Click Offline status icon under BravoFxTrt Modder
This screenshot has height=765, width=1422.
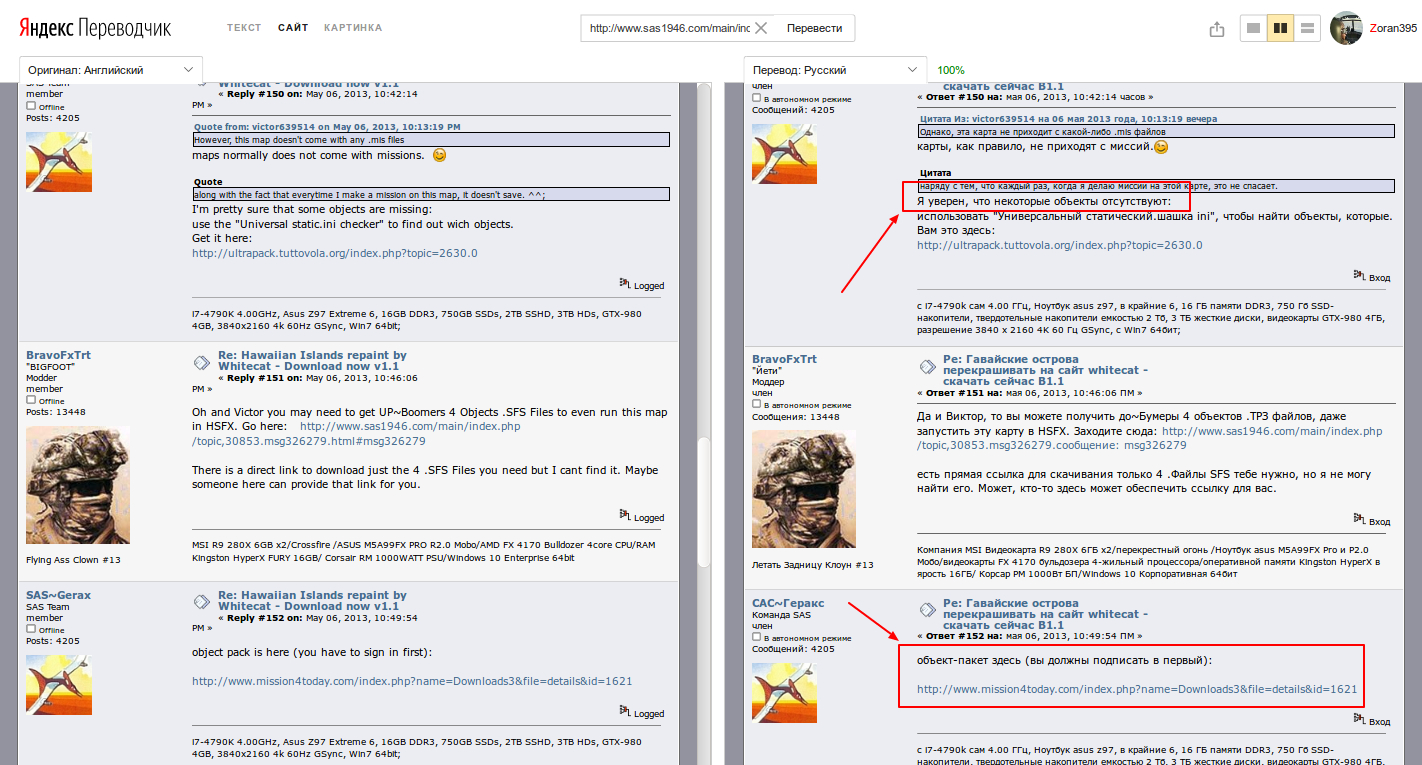click(31, 400)
